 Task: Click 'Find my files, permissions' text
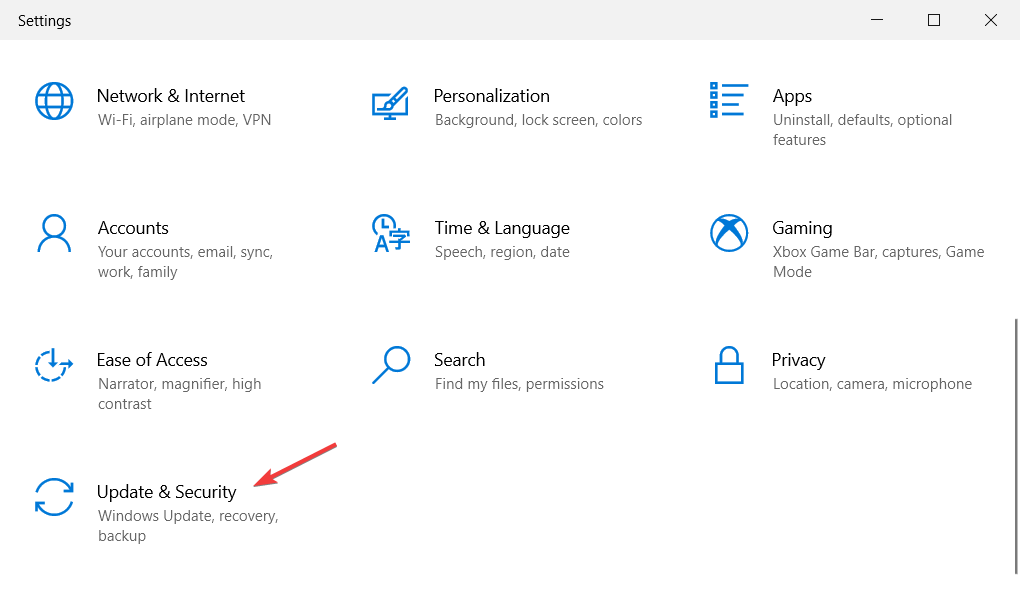point(519,384)
